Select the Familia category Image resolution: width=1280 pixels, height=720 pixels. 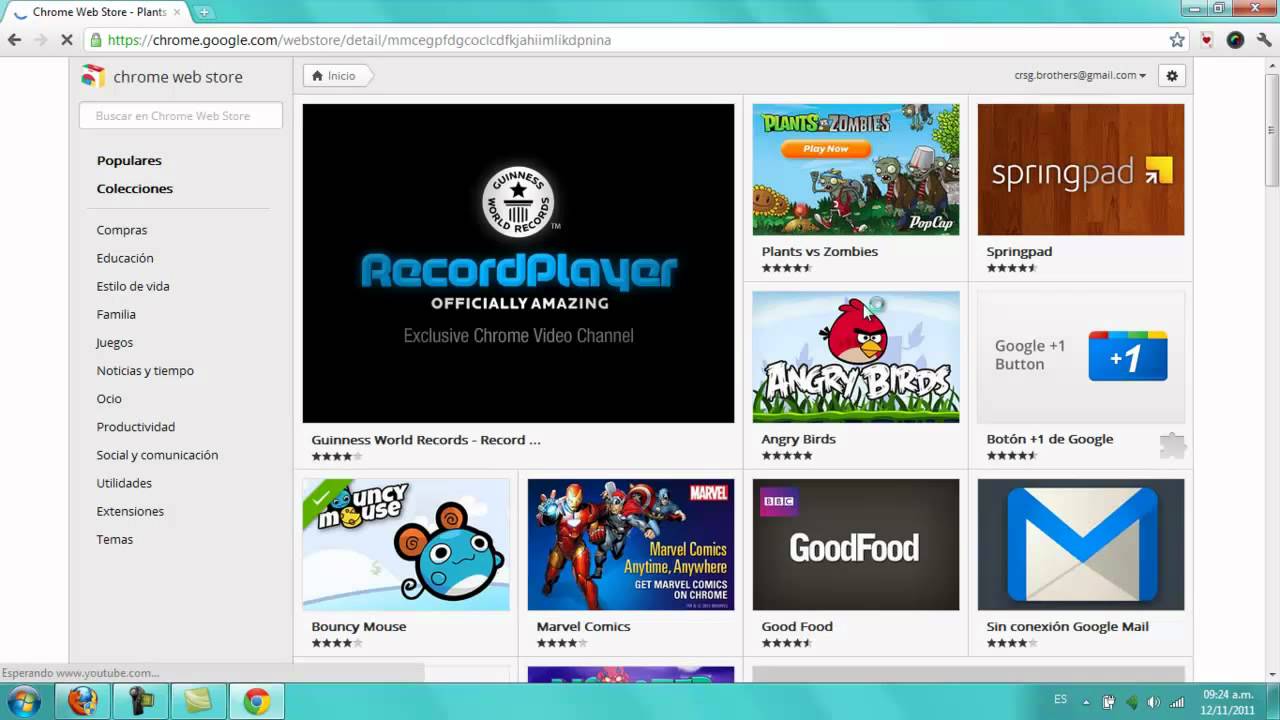pos(116,314)
